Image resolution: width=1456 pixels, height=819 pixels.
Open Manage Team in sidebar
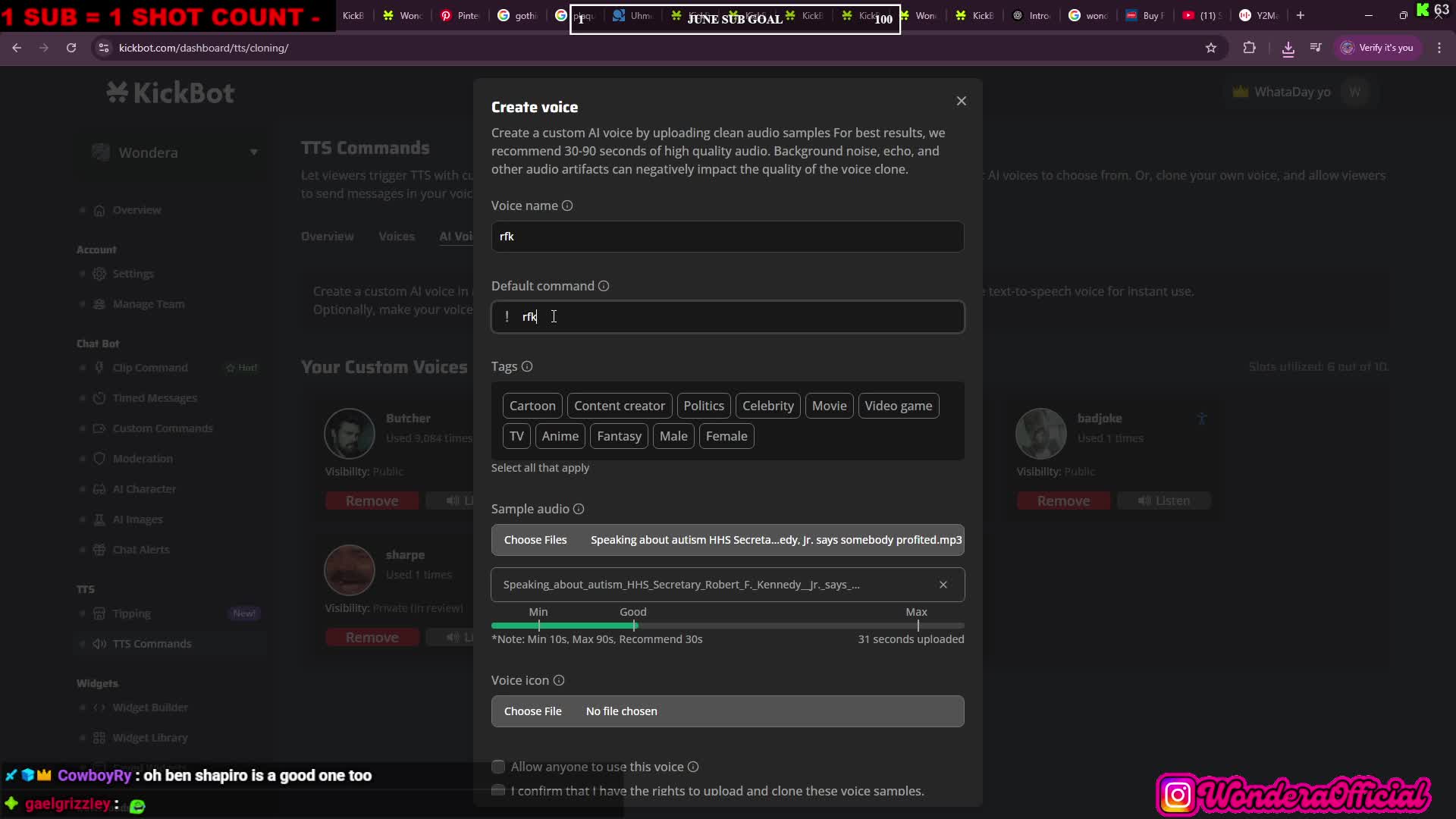click(x=149, y=304)
